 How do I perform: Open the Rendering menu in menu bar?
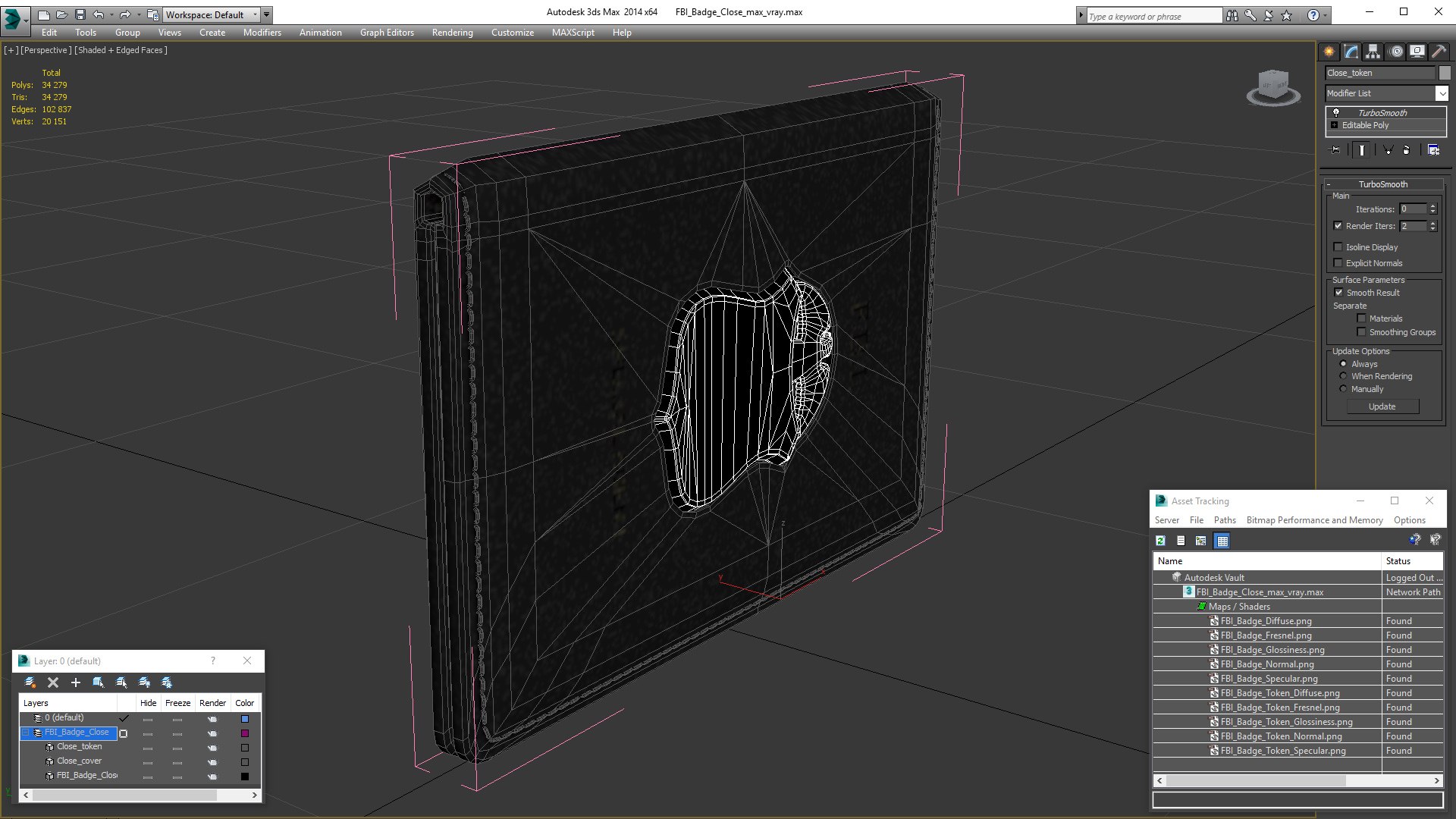click(x=451, y=32)
